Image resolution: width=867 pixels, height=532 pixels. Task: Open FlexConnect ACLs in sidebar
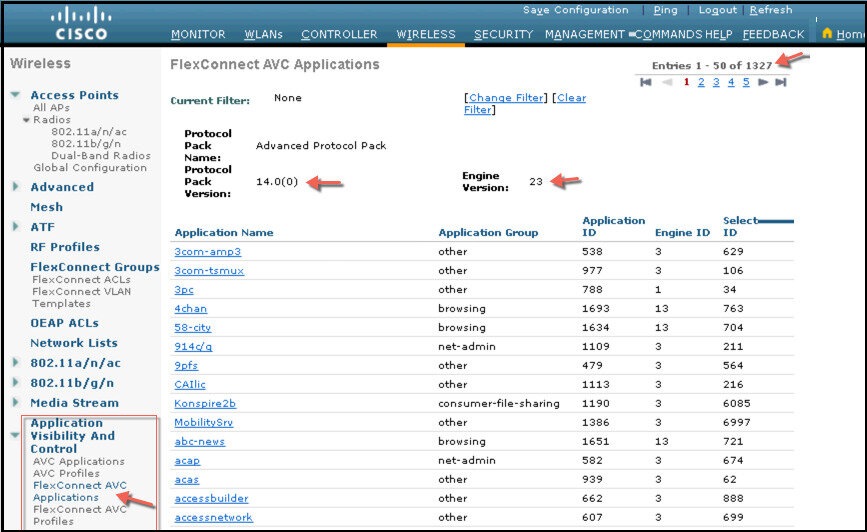tap(81, 280)
